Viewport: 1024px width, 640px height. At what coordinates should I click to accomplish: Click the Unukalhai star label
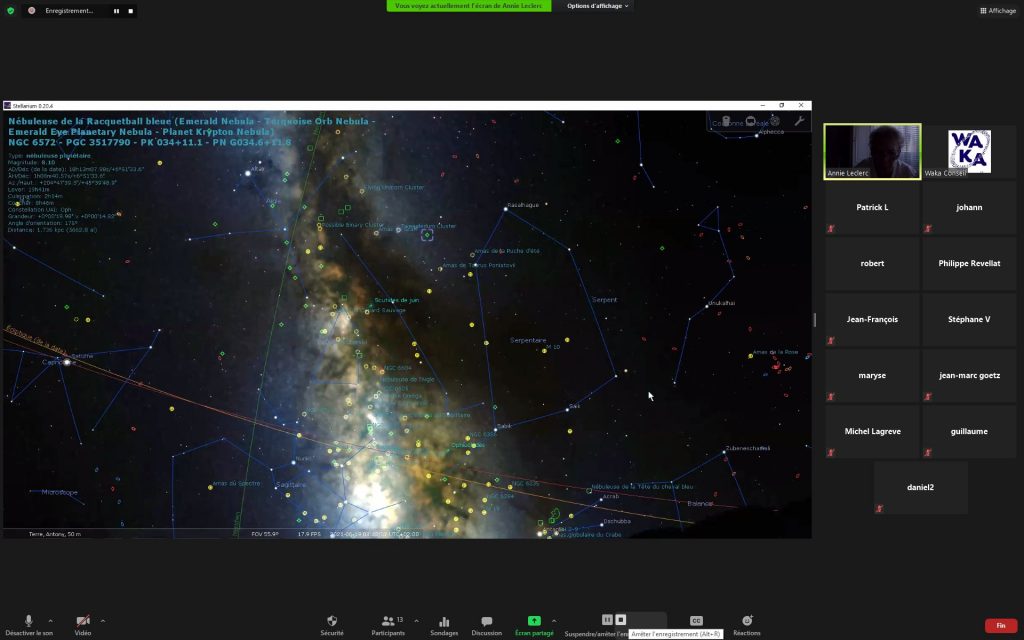pyautogui.click(x=722, y=303)
